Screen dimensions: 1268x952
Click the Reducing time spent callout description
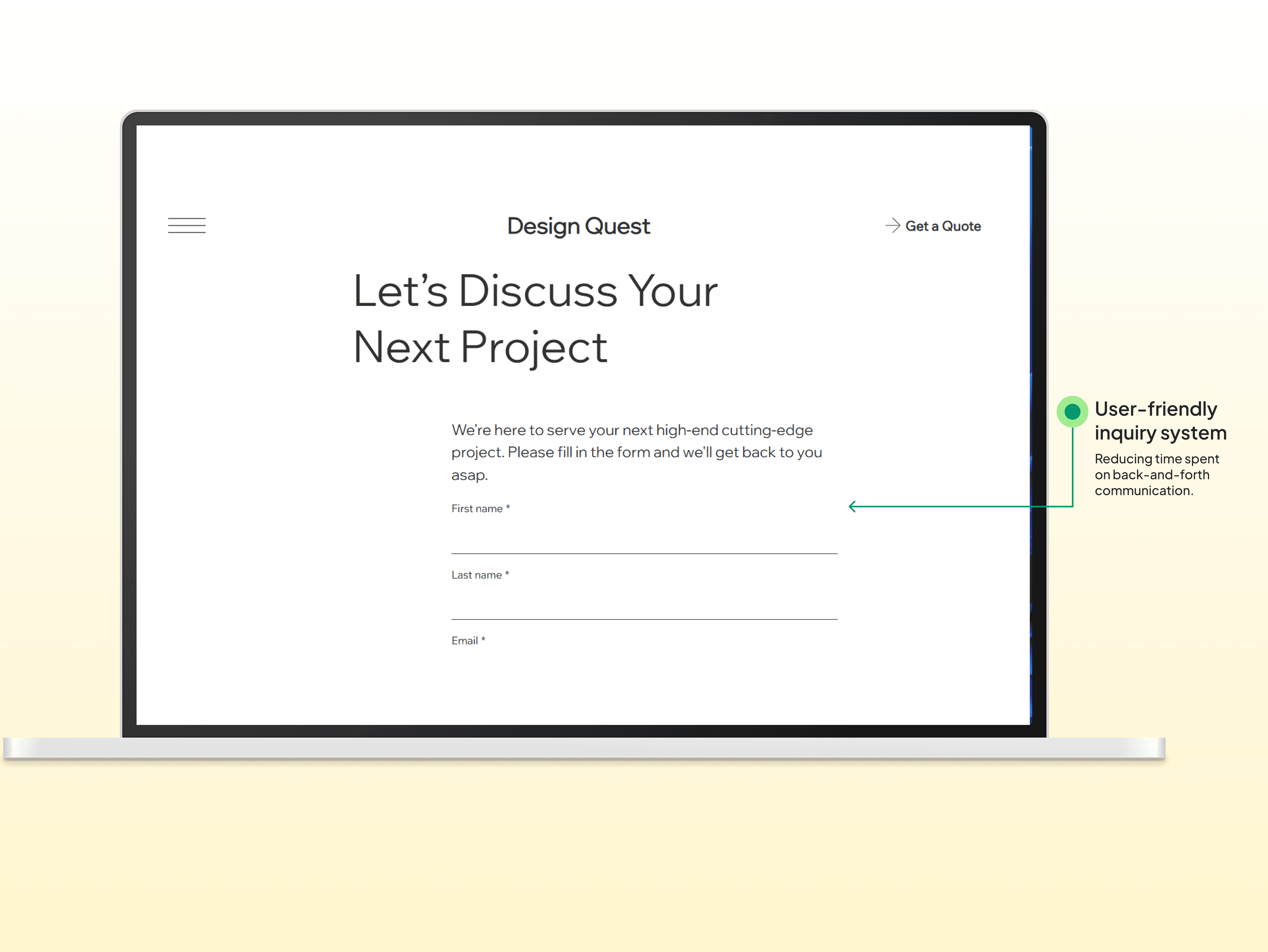1156,475
